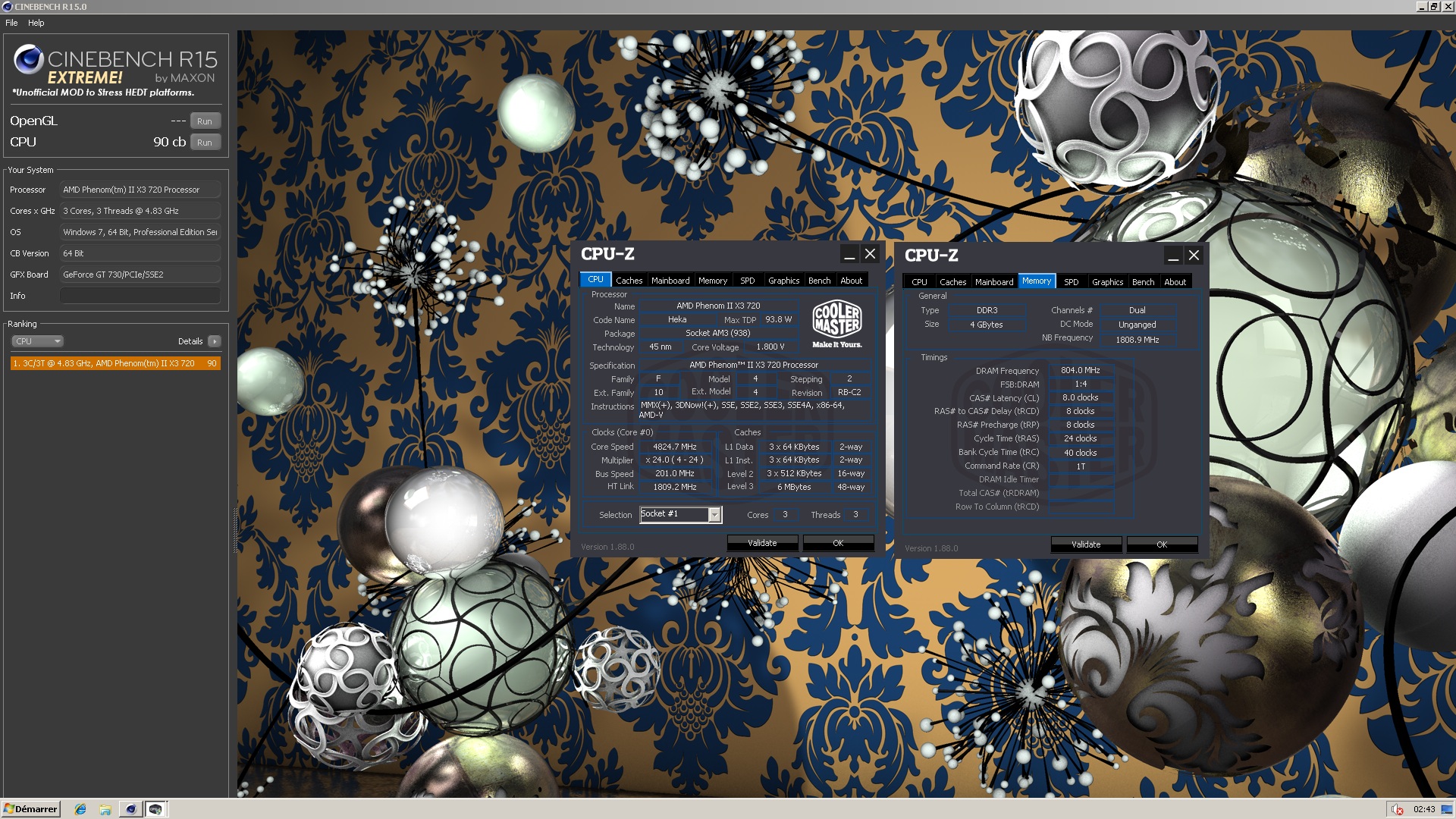Select the Memory tab in right CPU-Z
This screenshot has height=819, width=1456.
pos(1037,281)
